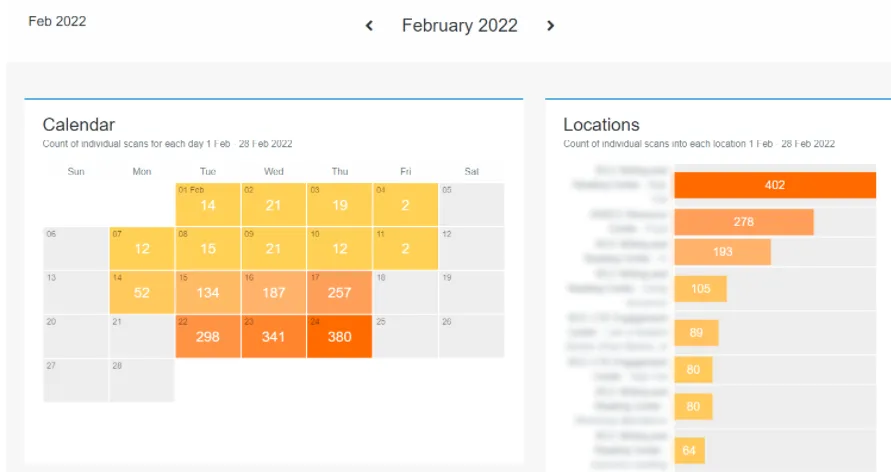This screenshot has width=891, height=472.
Task: Select empty calendar day 18
Action: [x=406, y=293]
